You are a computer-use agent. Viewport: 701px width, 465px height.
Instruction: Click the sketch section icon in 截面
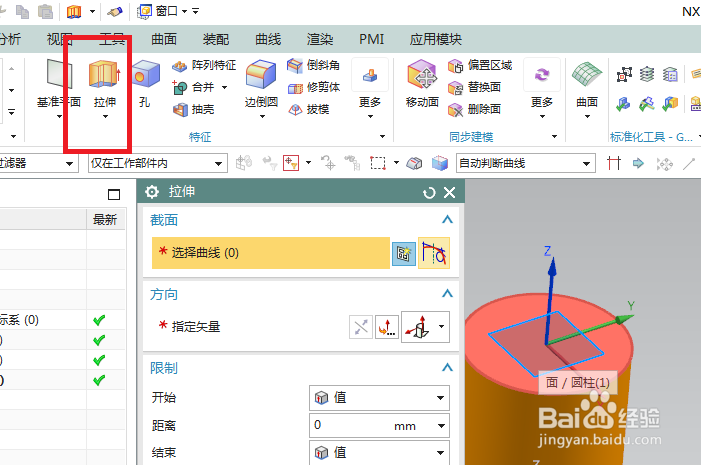(404, 254)
